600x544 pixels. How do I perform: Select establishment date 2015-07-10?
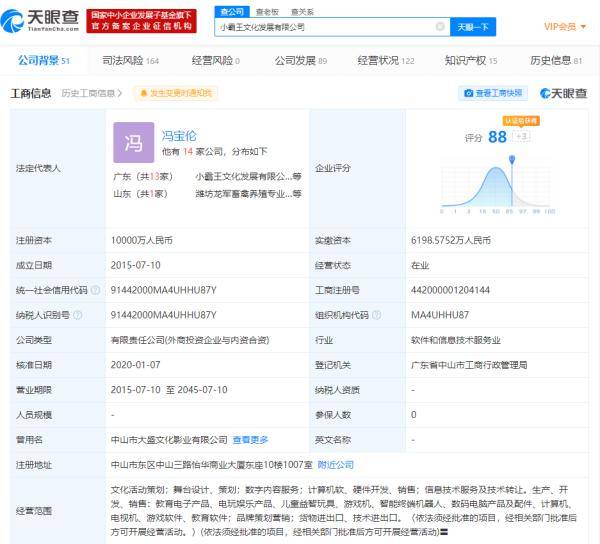pos(135,265)
